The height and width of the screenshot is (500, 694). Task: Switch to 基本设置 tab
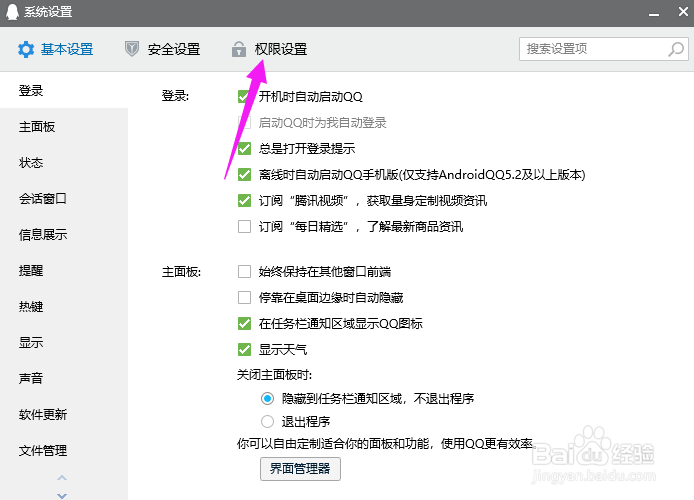coord(55,49)
